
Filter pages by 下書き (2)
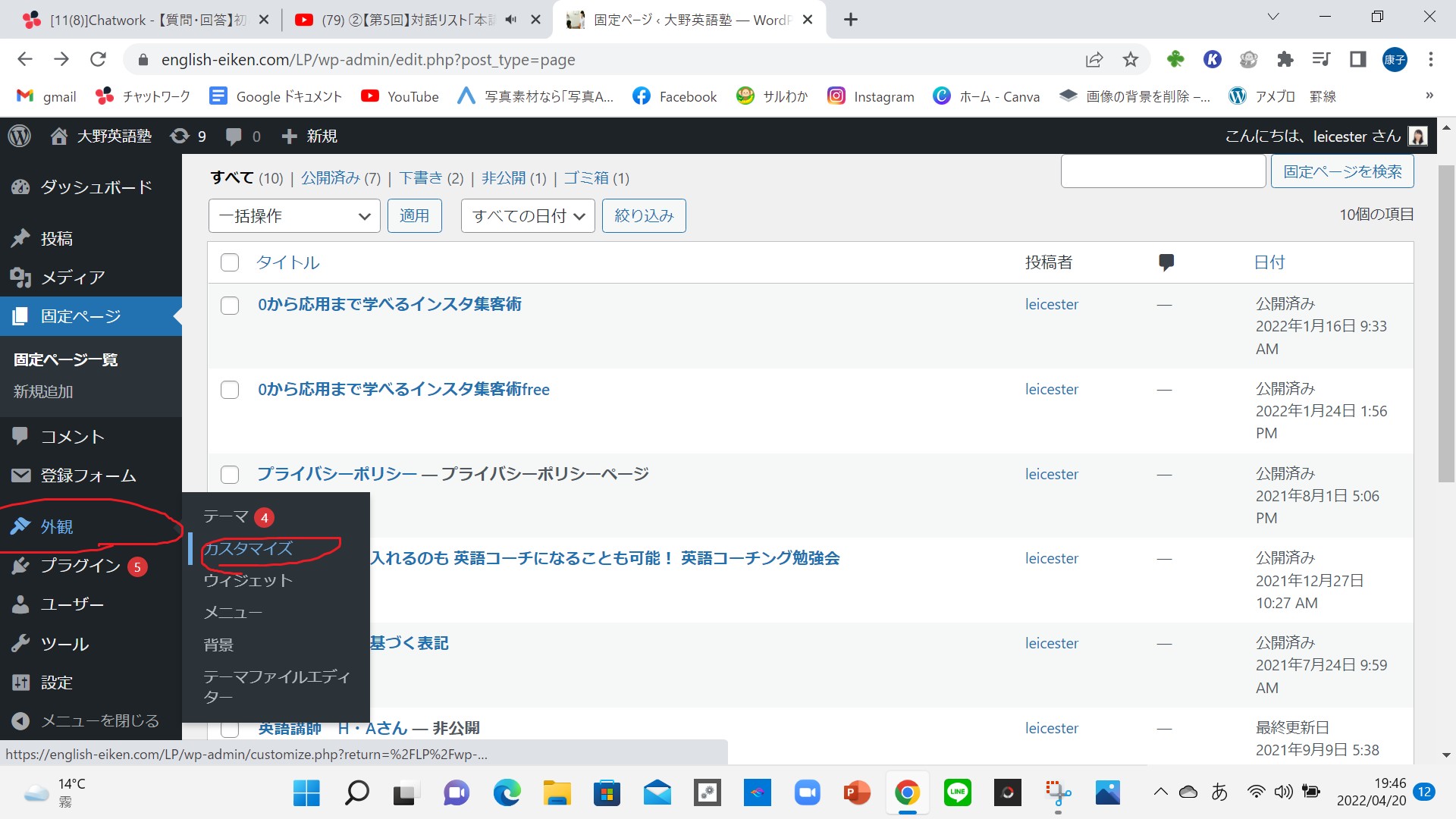pyautogui.click(x=431, y=178)
